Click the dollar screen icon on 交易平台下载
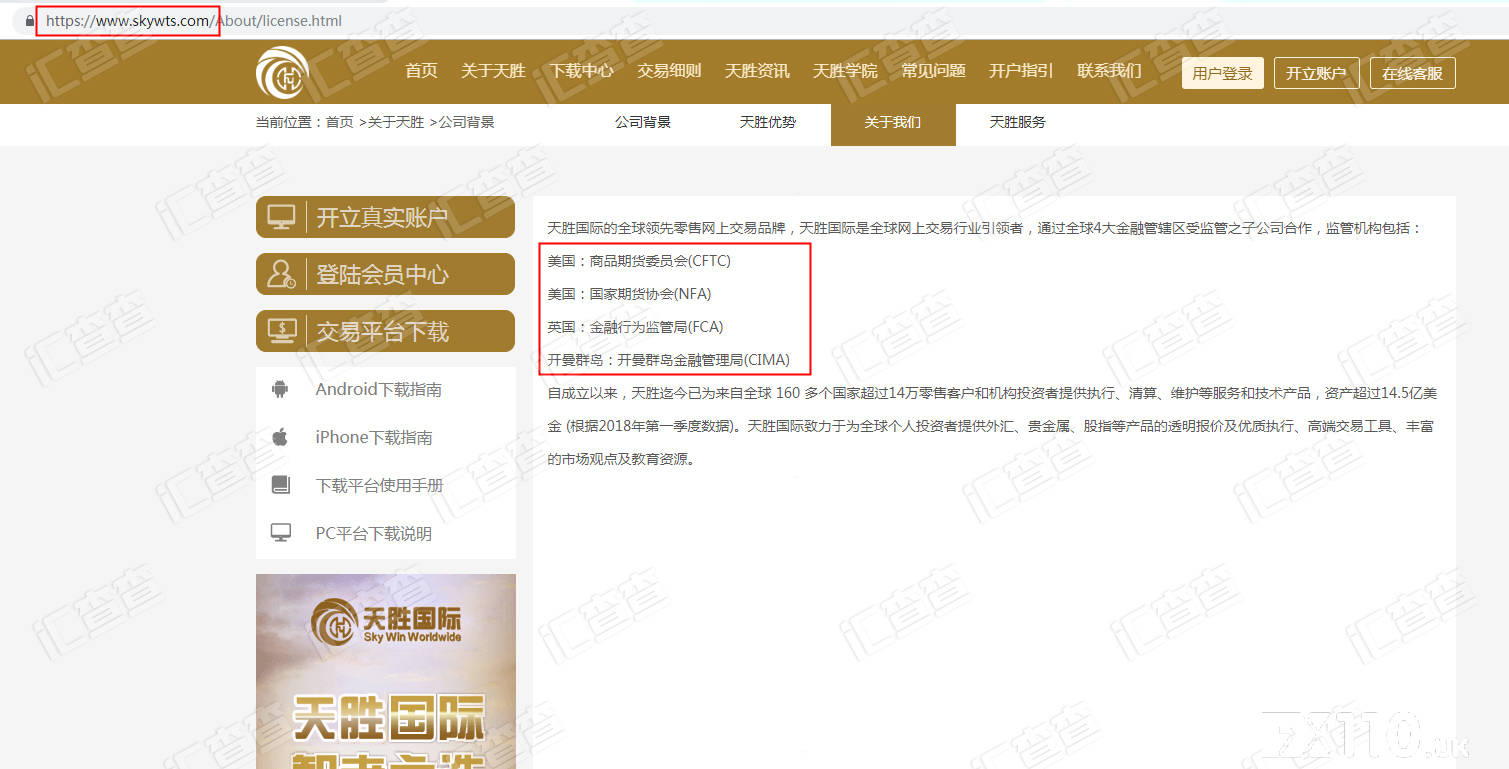 [x=282, y=331]
